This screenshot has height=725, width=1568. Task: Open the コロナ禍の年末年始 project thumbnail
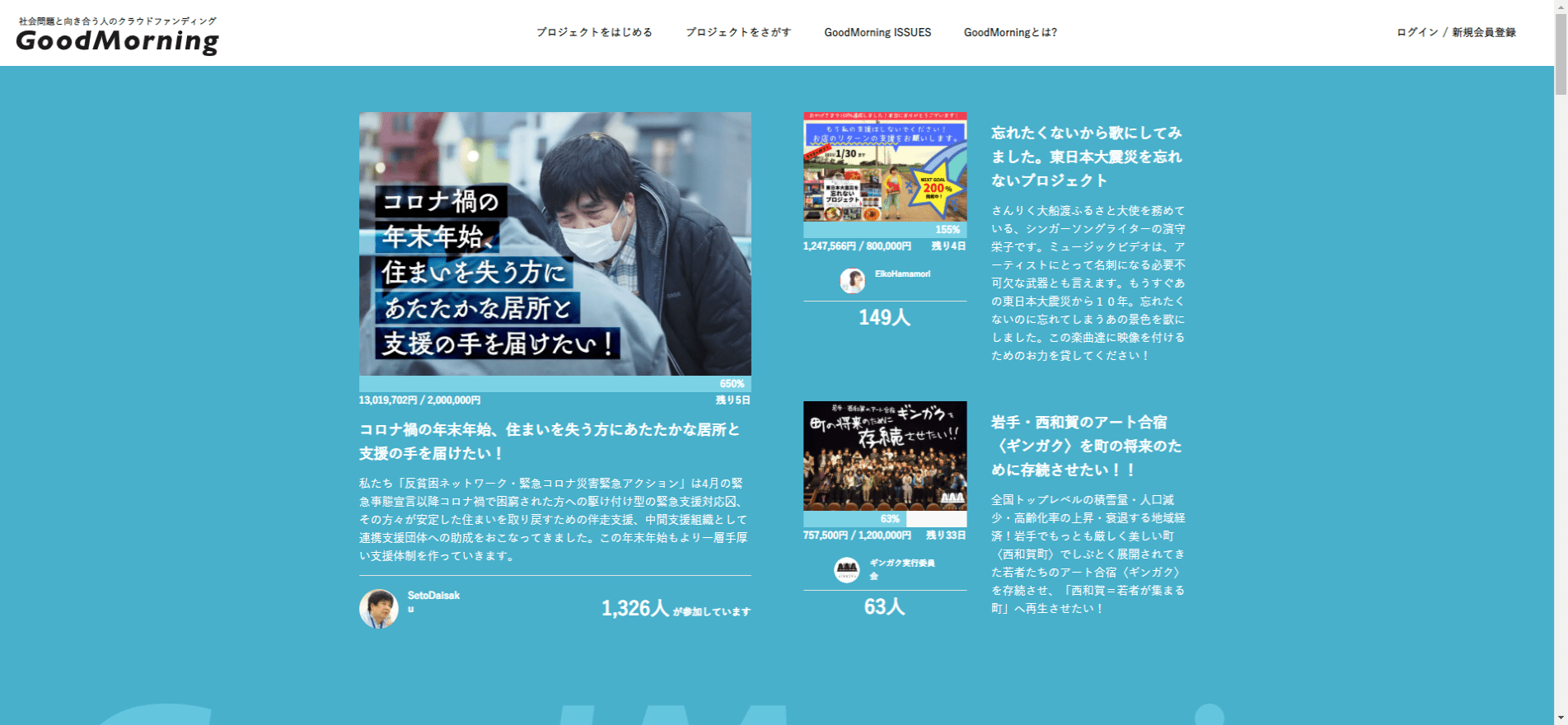click(x=555, y=244)
